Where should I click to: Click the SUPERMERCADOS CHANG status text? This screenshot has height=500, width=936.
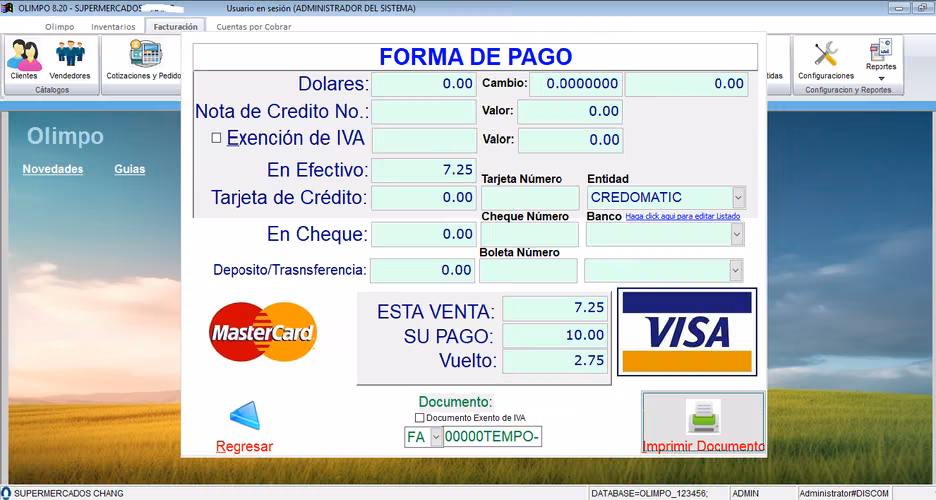(x=69, y=493)
